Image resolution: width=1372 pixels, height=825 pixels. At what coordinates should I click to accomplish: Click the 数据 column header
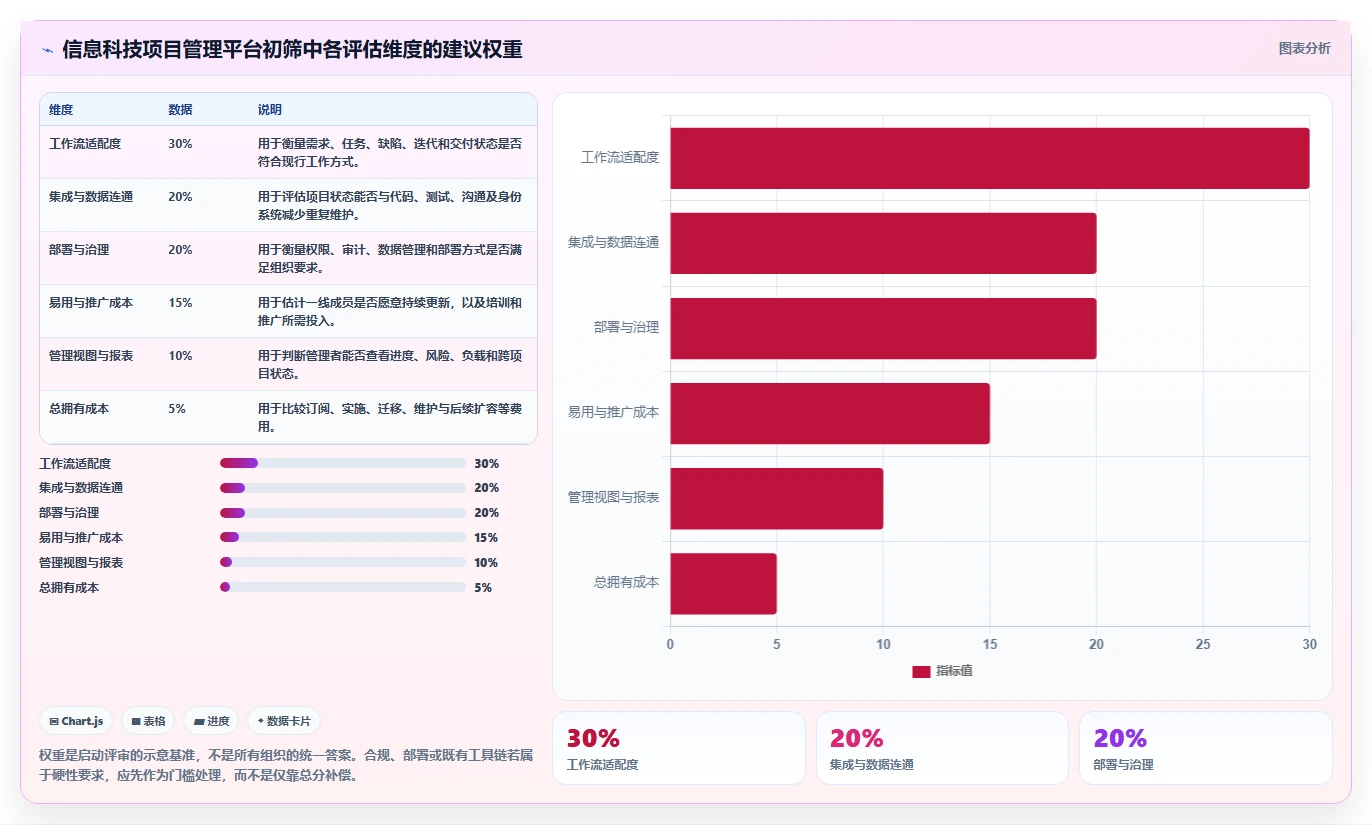[180, 109]
